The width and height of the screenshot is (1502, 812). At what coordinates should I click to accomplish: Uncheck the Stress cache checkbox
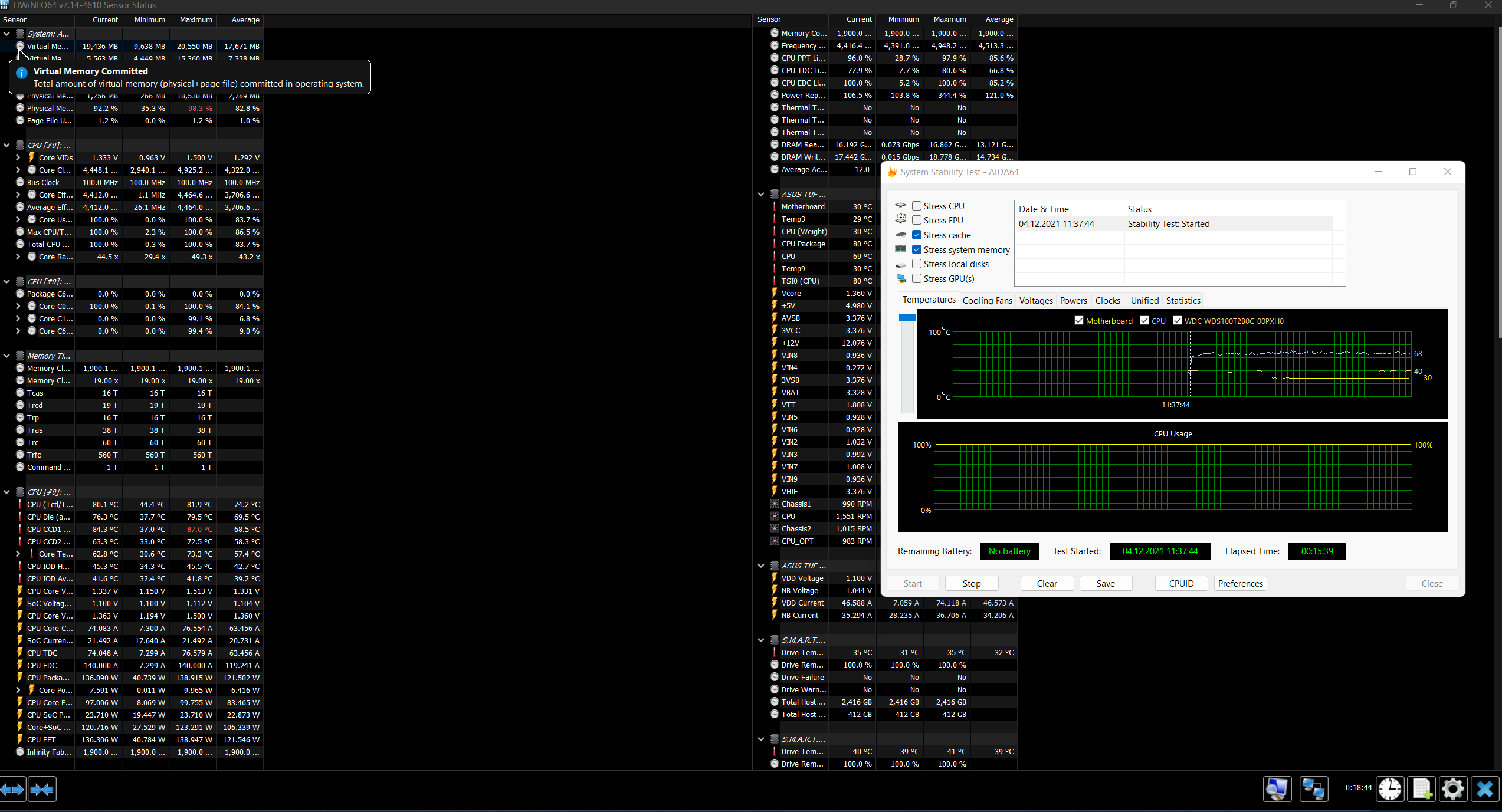point(917,235)
